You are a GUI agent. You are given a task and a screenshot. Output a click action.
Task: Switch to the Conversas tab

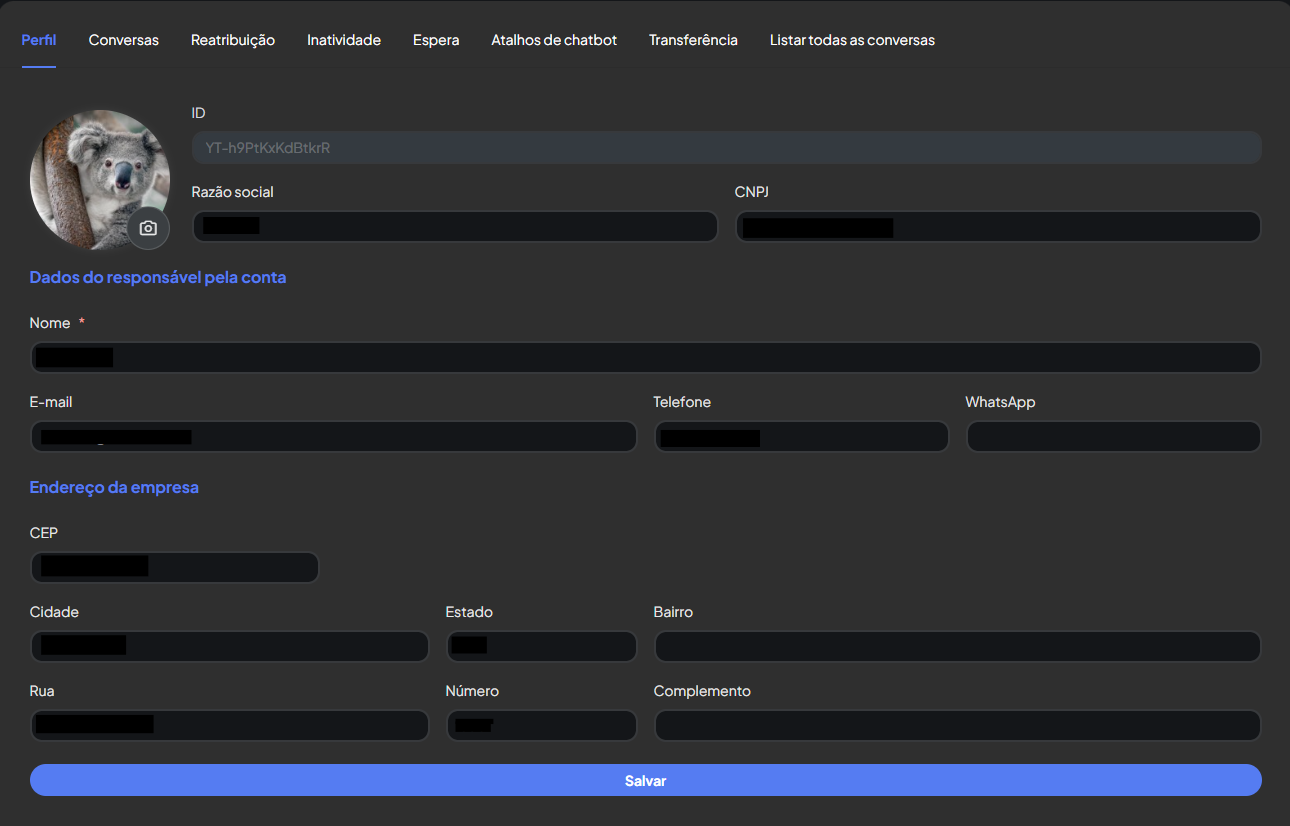pos(123,40)
